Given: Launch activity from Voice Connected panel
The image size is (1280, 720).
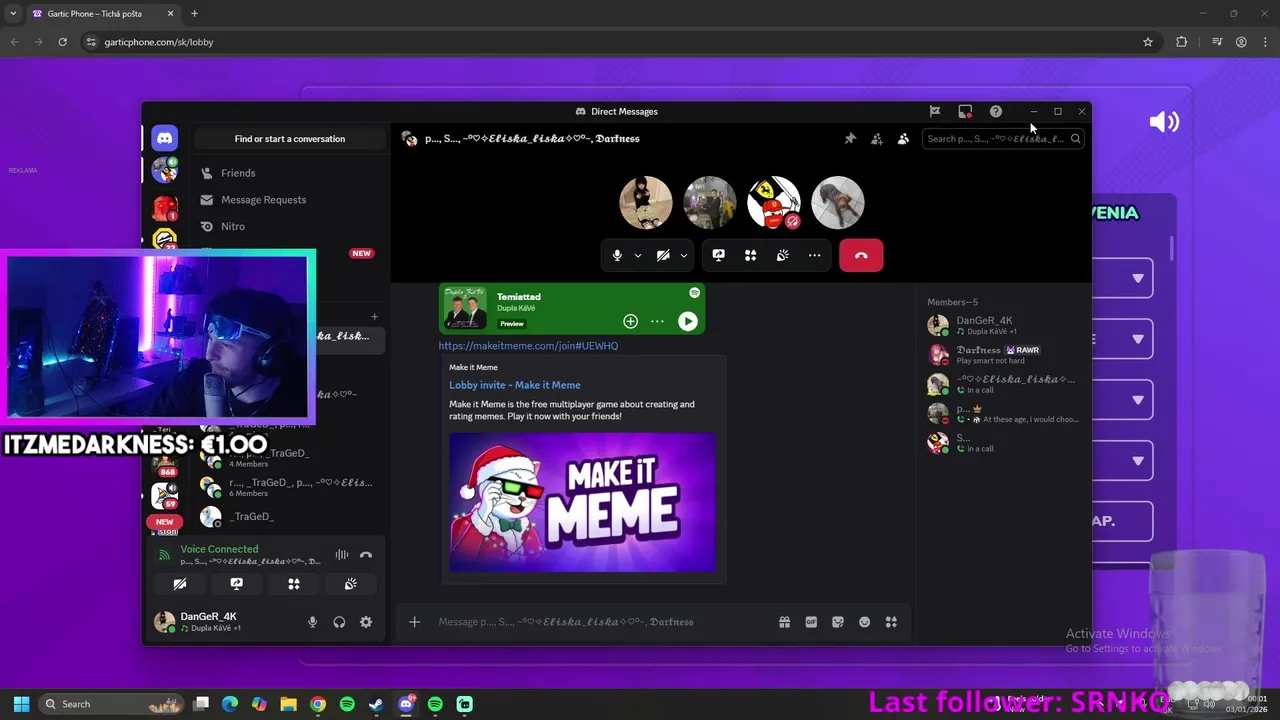Looking at the screenshot, I should (294, 584).
